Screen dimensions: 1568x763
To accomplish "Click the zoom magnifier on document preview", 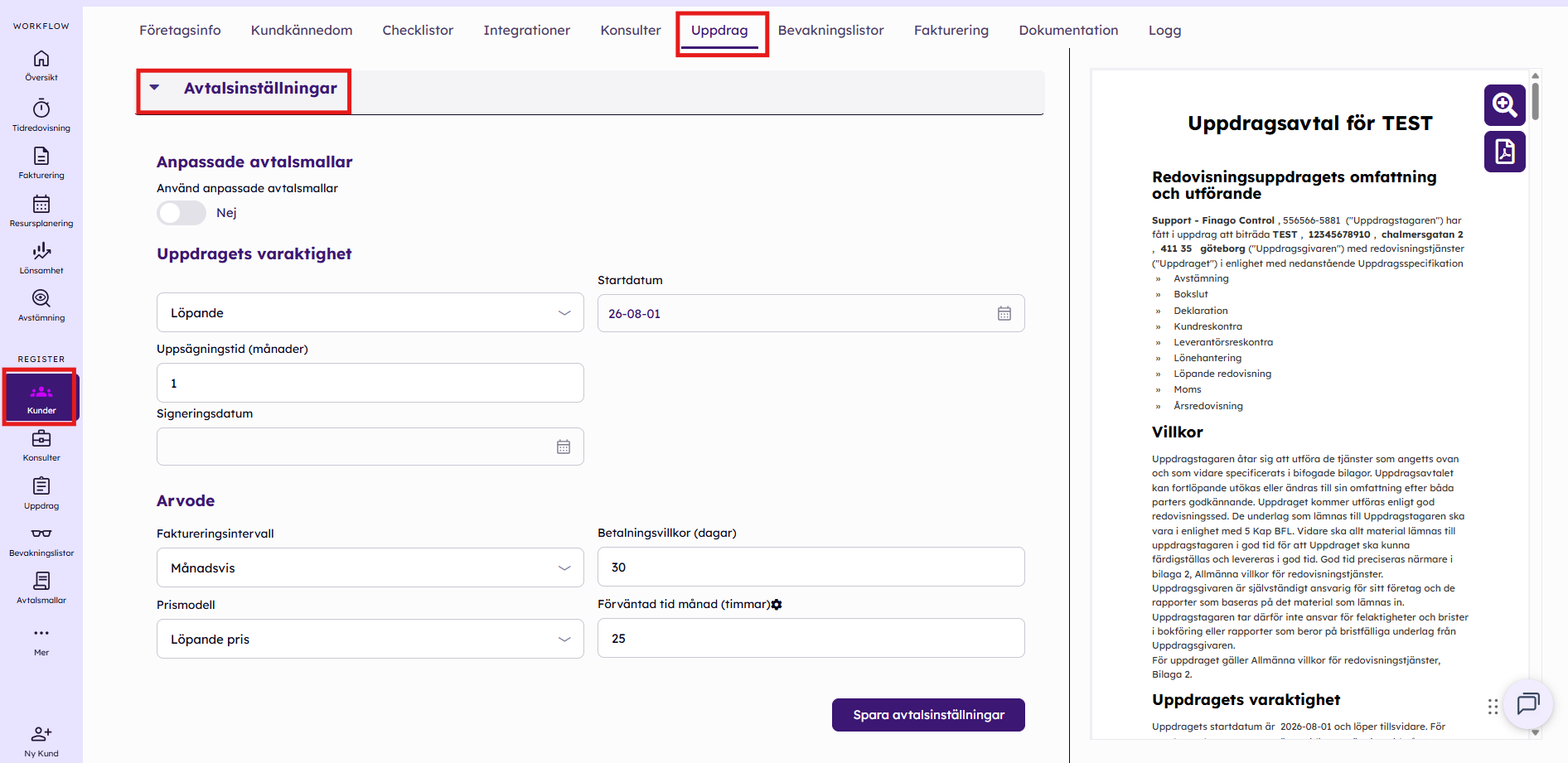I will coord(1505,105).
